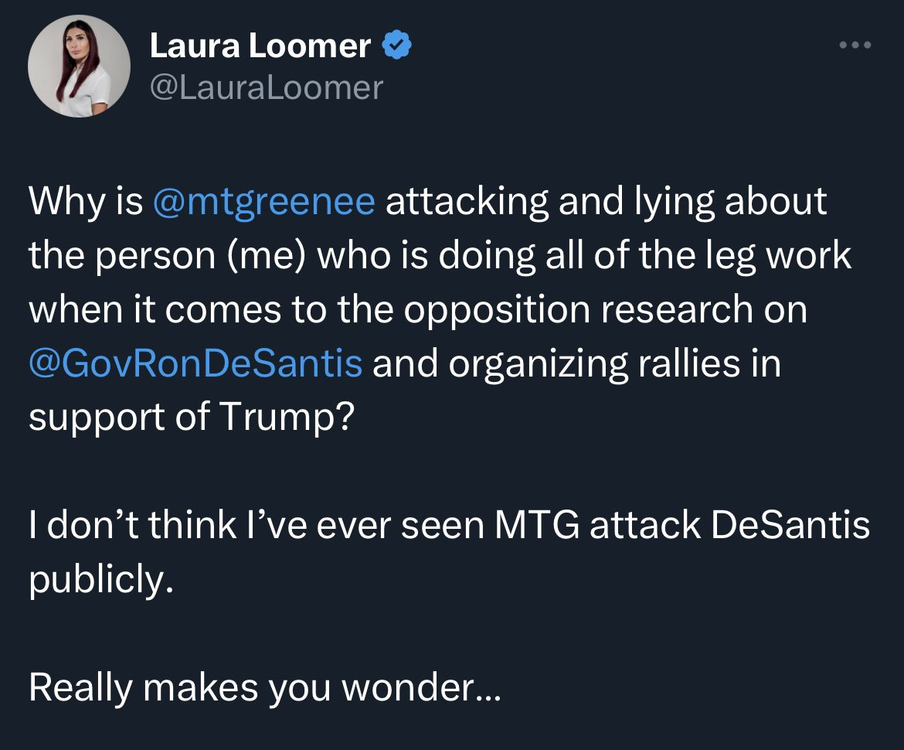Image resolution: width=904 pixels, height=750 pixels.
Task: Open the @GovRonDeSantis mention link
Action: click(x=195, y=363)
